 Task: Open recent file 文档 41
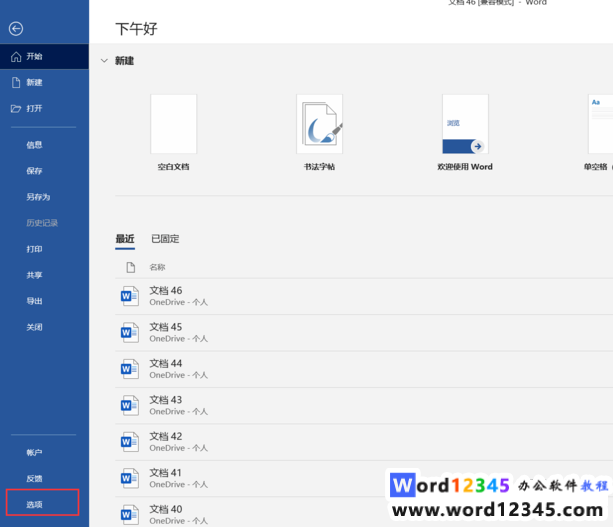[x=364, y=478]
